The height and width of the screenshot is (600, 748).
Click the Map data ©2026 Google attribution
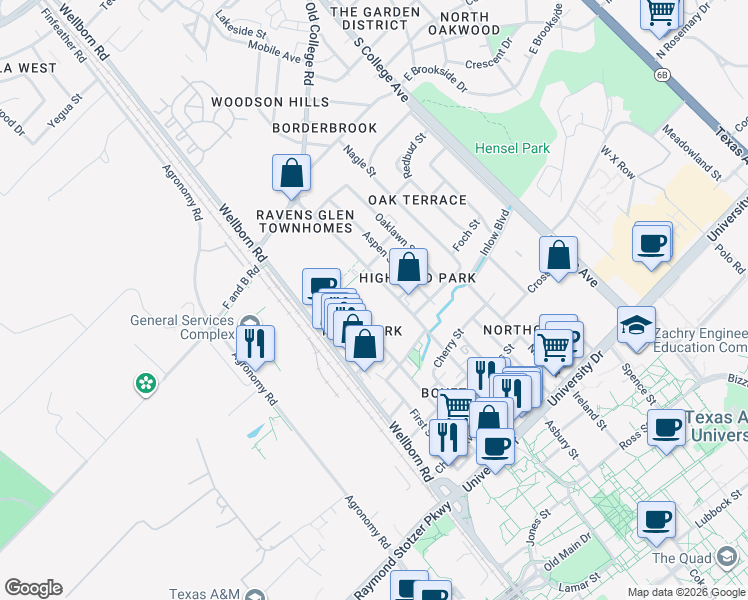point(687,593)
